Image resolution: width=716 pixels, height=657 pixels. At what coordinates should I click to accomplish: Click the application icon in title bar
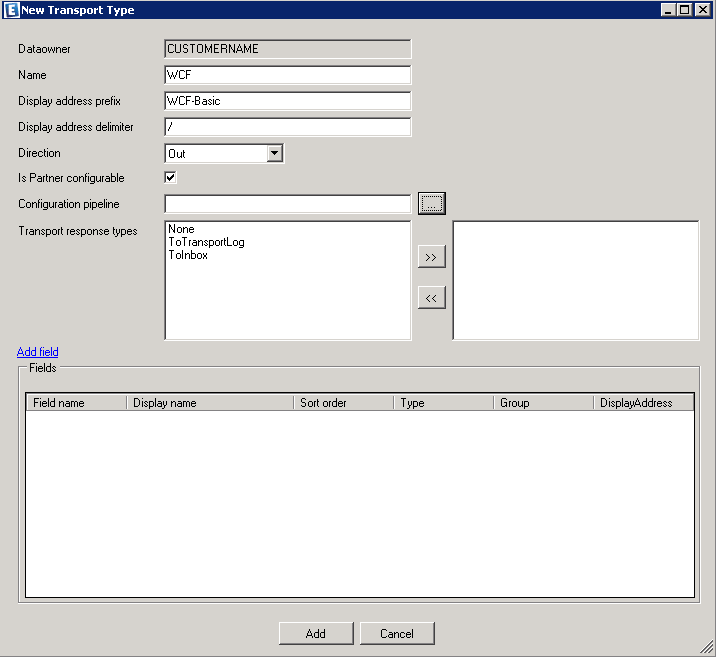[x=11, y=10]
